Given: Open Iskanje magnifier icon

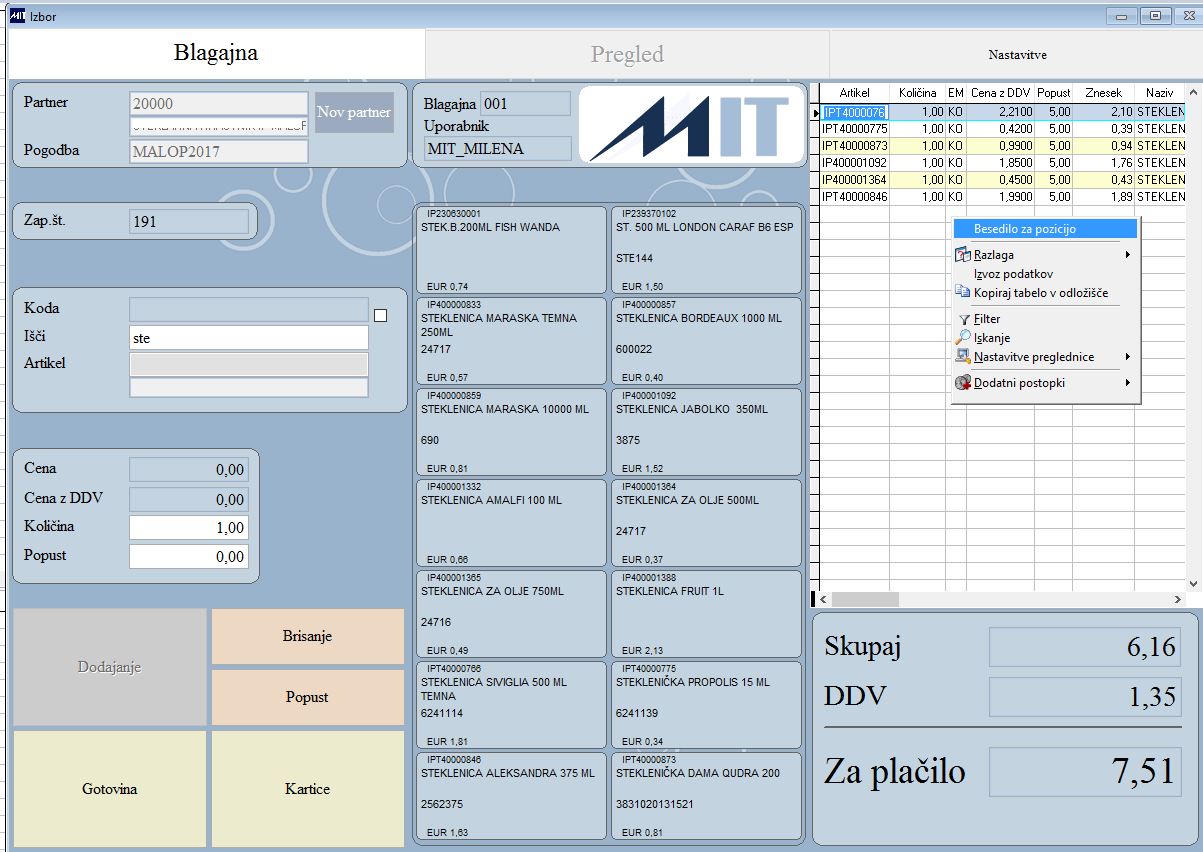Looking at the screenshot, I should click(963, 338).
